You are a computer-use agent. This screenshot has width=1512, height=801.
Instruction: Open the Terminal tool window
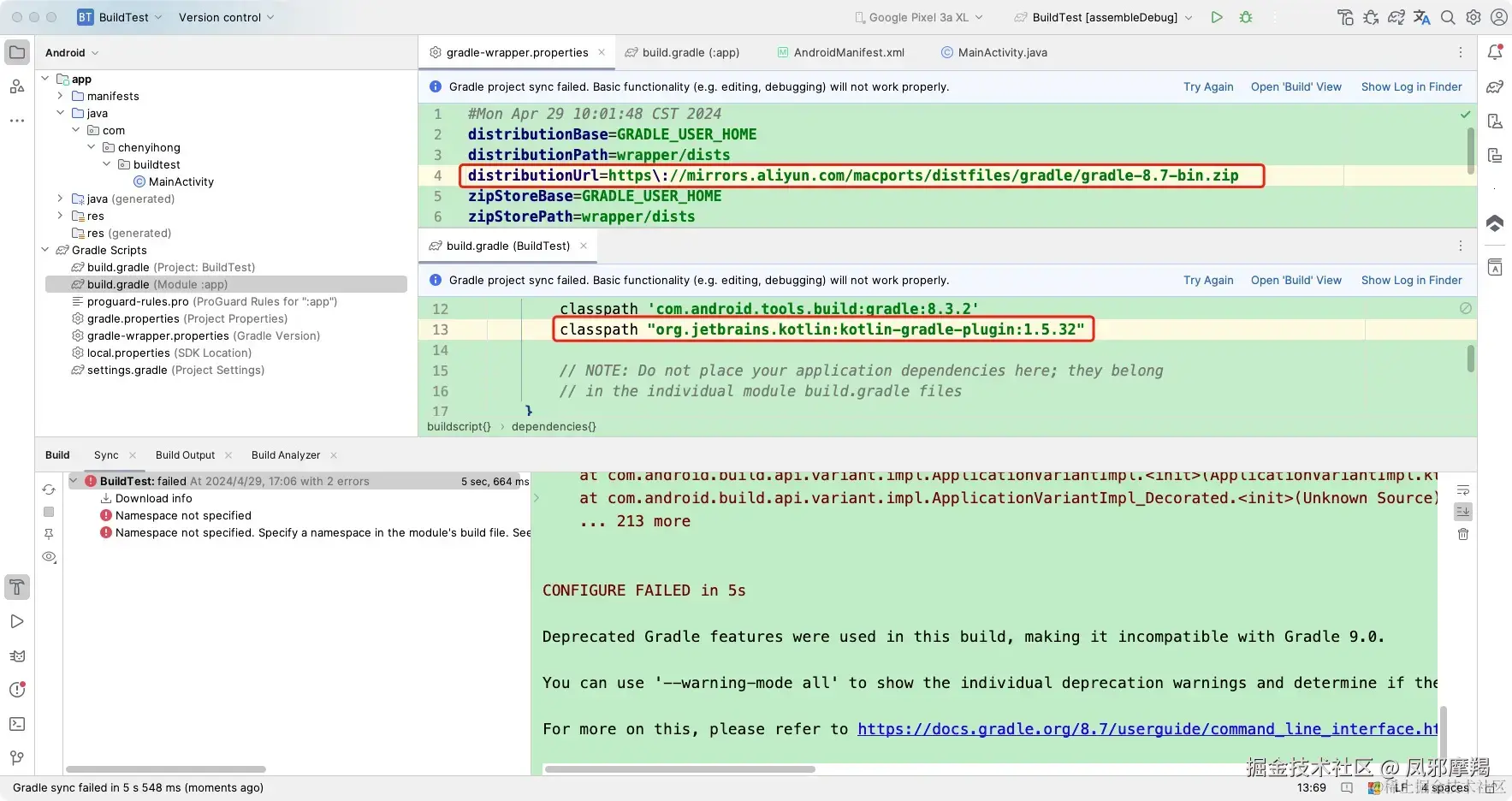tap(17, 724)
